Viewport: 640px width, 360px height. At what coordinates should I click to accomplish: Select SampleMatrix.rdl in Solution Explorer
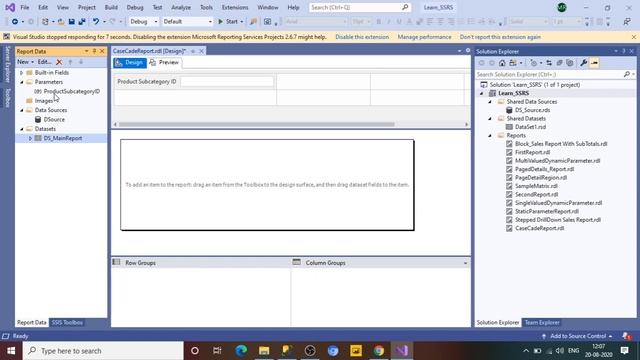coord(536,186)
